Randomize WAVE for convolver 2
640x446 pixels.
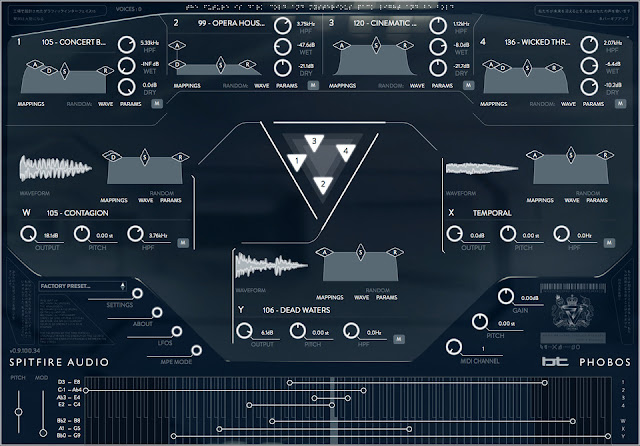pos(262,86)
